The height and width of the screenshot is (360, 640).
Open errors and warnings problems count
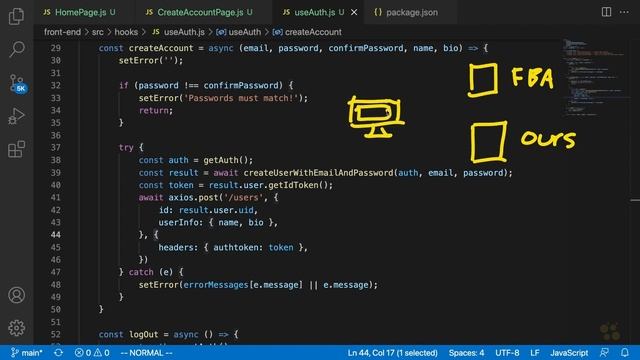[92, 353]
